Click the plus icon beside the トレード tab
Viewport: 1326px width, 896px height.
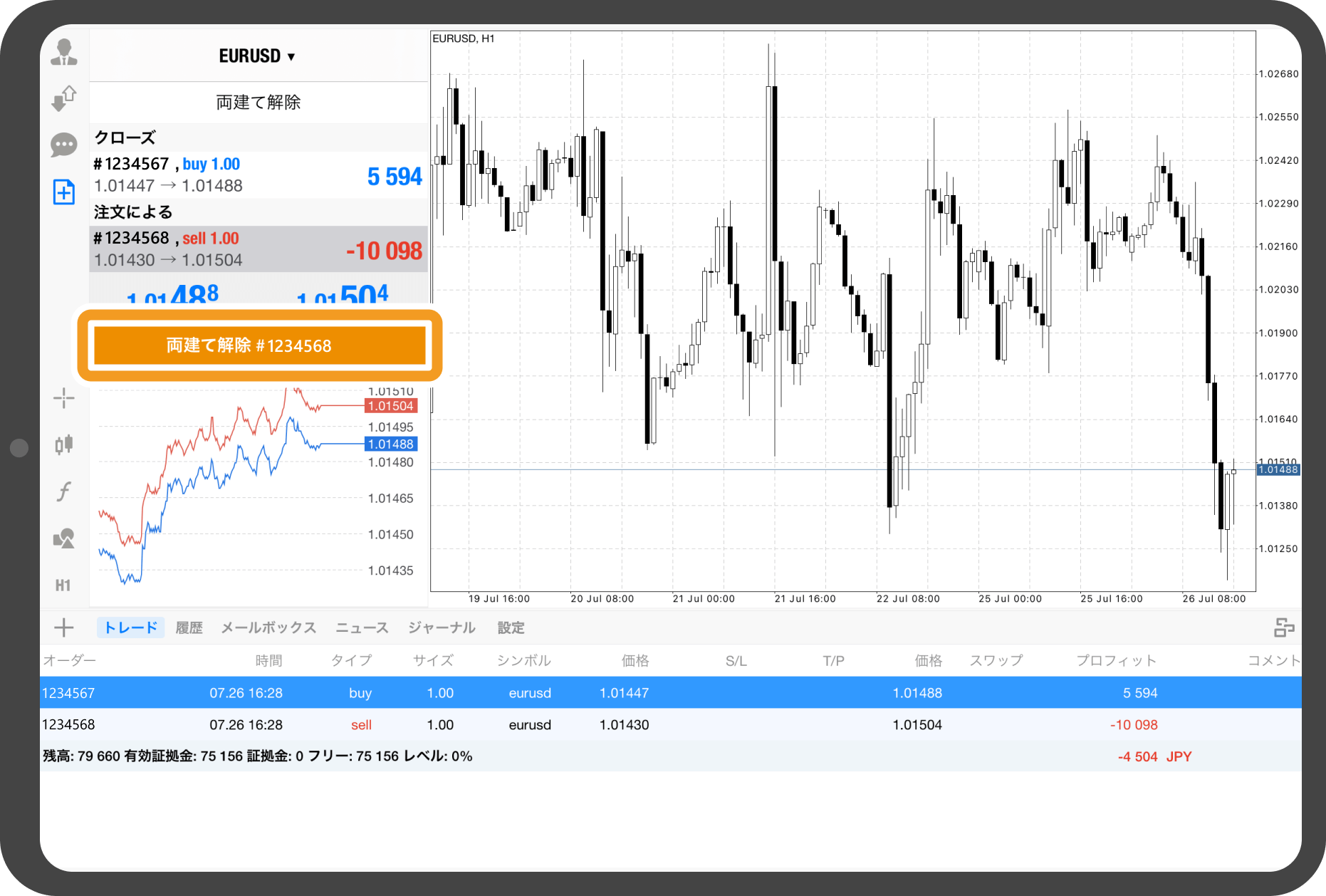63,627
